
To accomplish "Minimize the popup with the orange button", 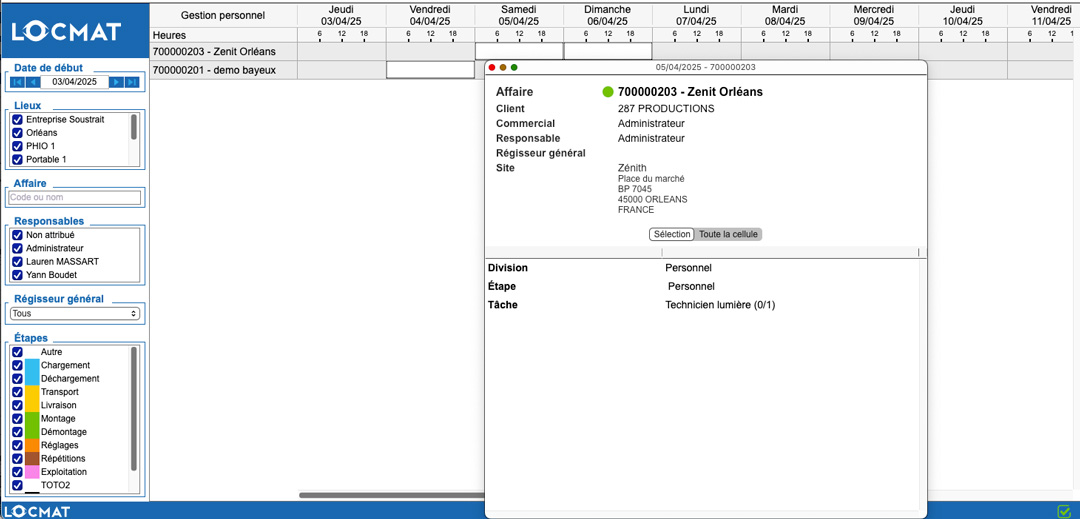I will [x=503, y=67].
